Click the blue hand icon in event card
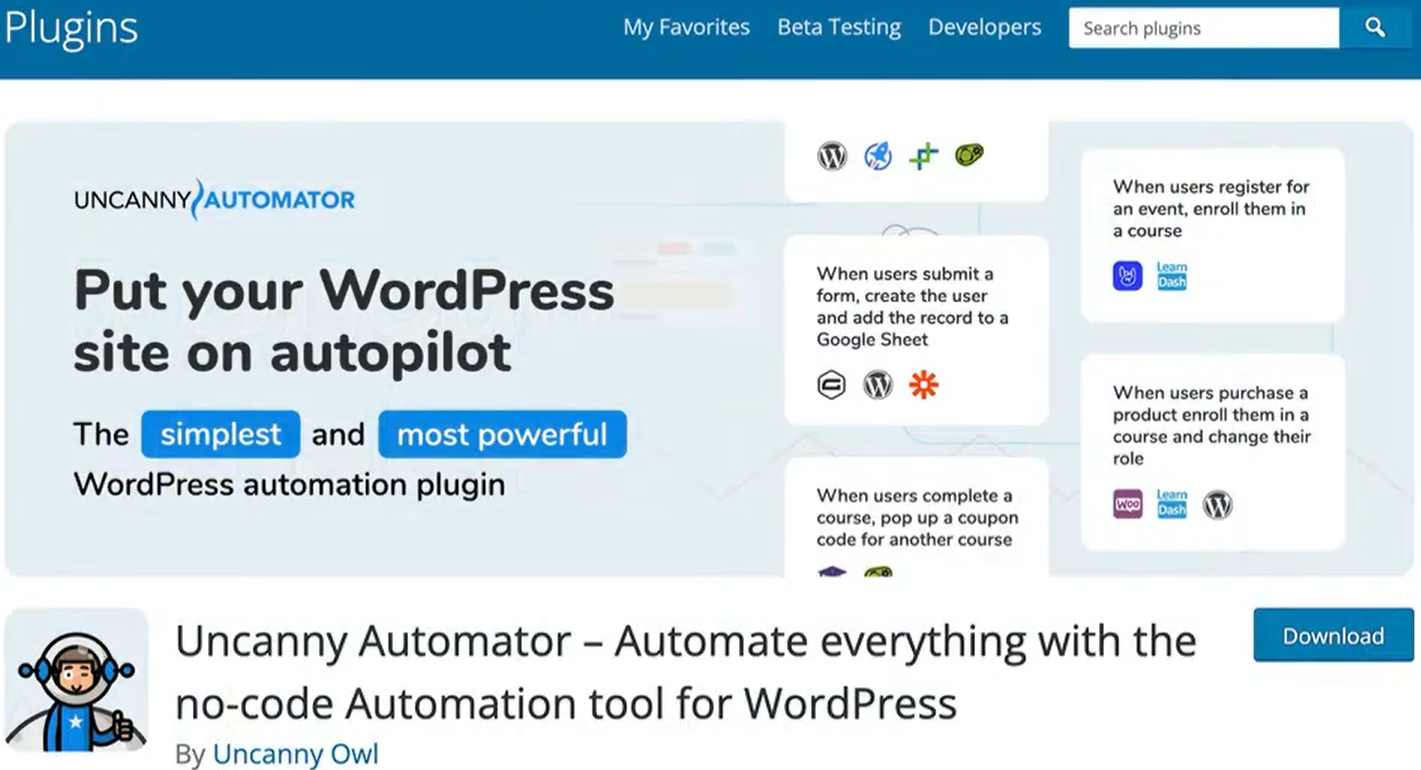The height and width of the screenshot is (770, 1421). pyautogui.click(x=1128, y=276)
